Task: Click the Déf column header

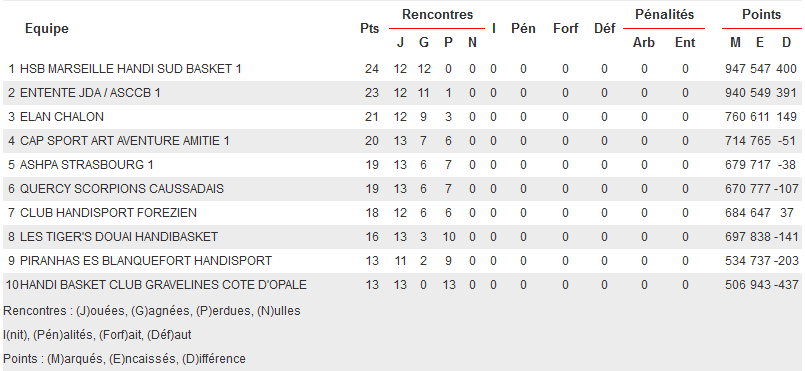Action: pos(604,29)
